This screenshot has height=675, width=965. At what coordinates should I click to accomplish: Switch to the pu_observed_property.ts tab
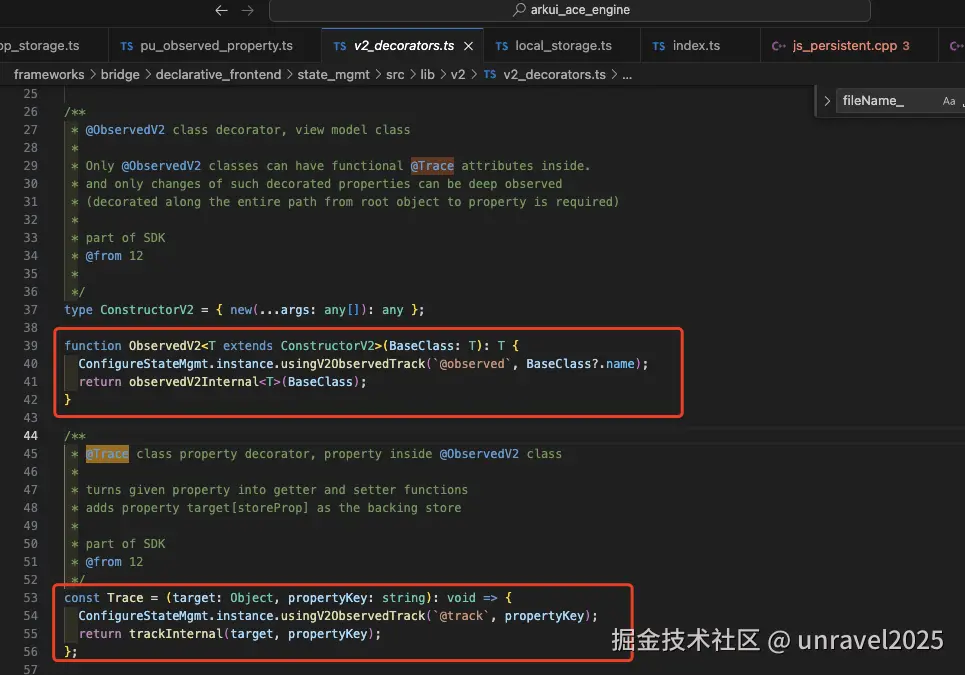point(215,46)
